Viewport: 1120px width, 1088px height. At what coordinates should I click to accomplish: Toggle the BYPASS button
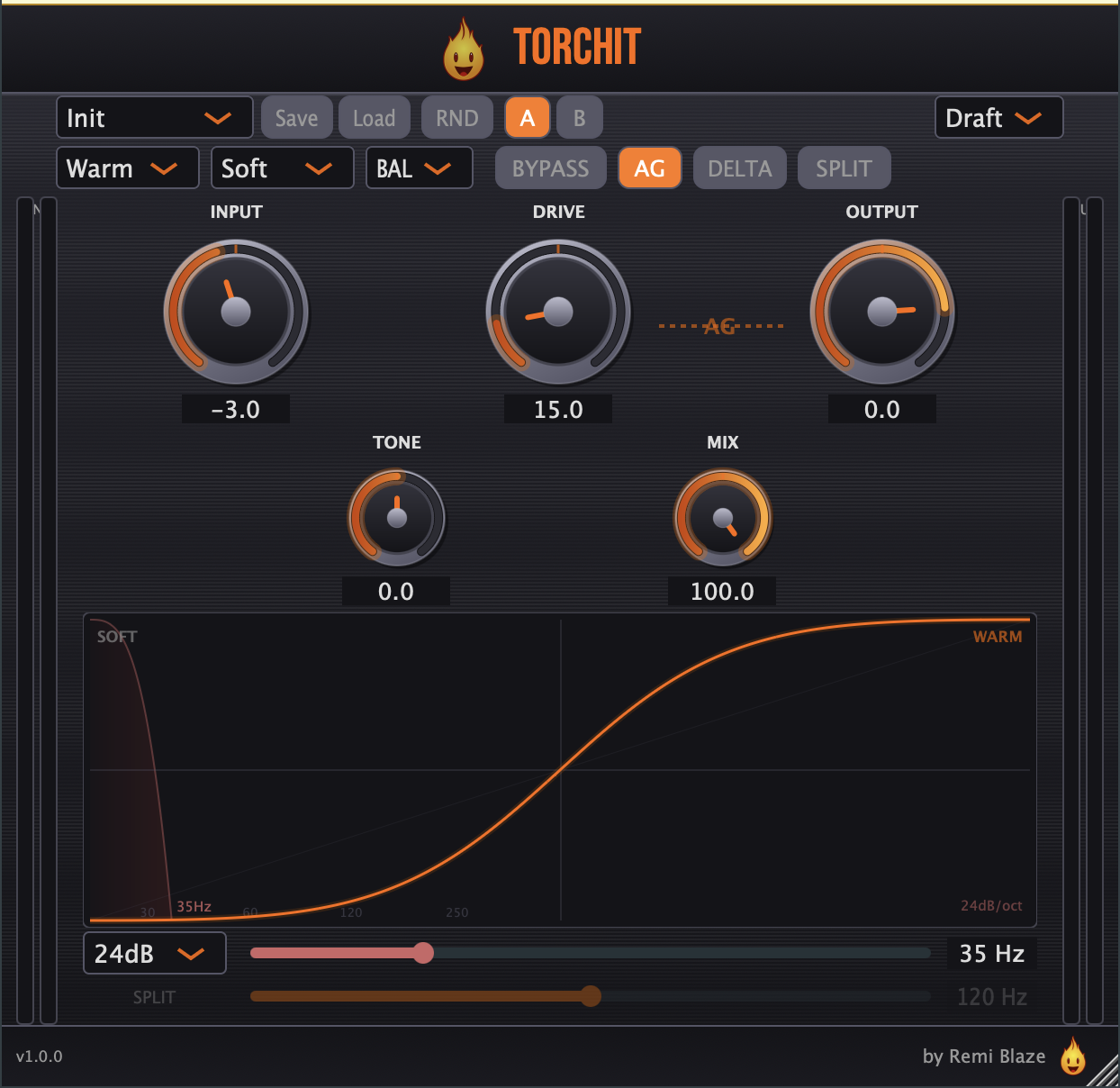coord(551,168)
